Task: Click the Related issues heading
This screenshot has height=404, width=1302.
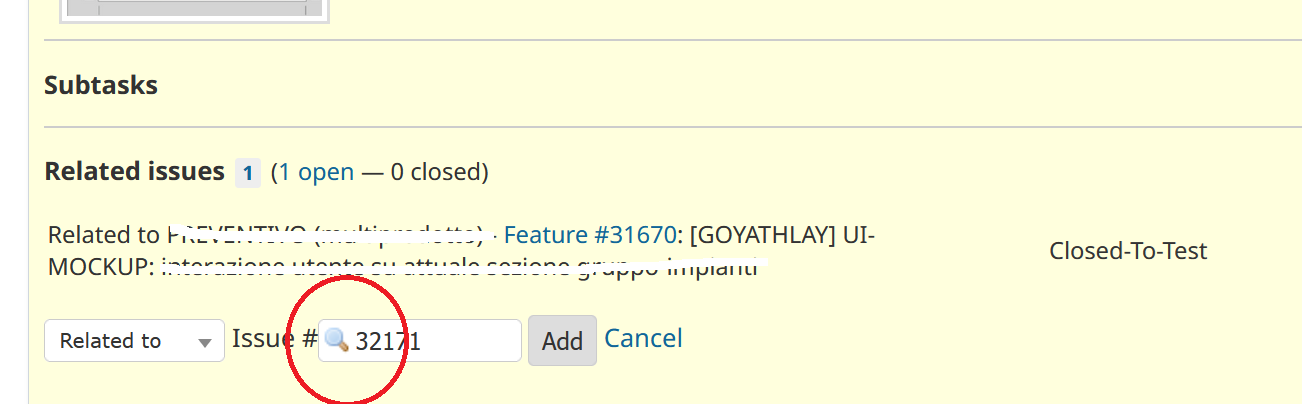Action: (134, 171)
